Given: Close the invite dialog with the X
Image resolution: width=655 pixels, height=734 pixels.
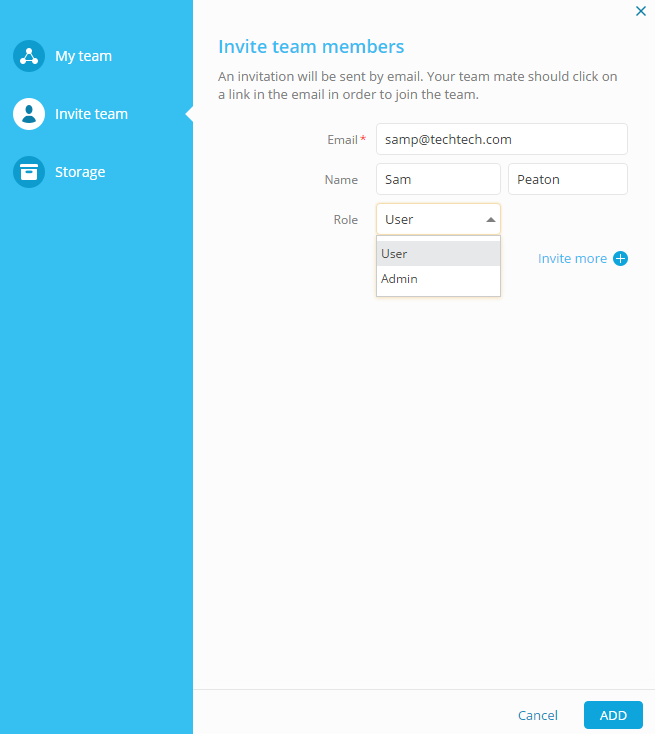Looking at the screenshot, I should point(640,11).
